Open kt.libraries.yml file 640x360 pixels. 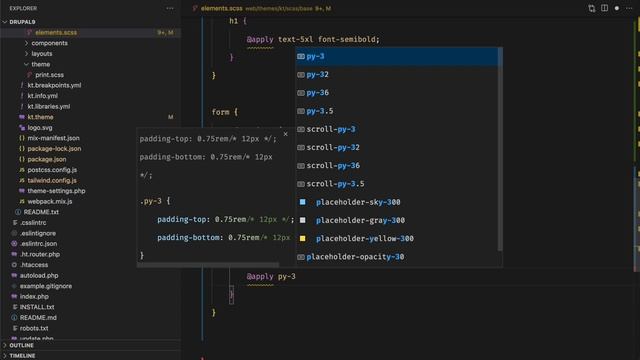49,107
